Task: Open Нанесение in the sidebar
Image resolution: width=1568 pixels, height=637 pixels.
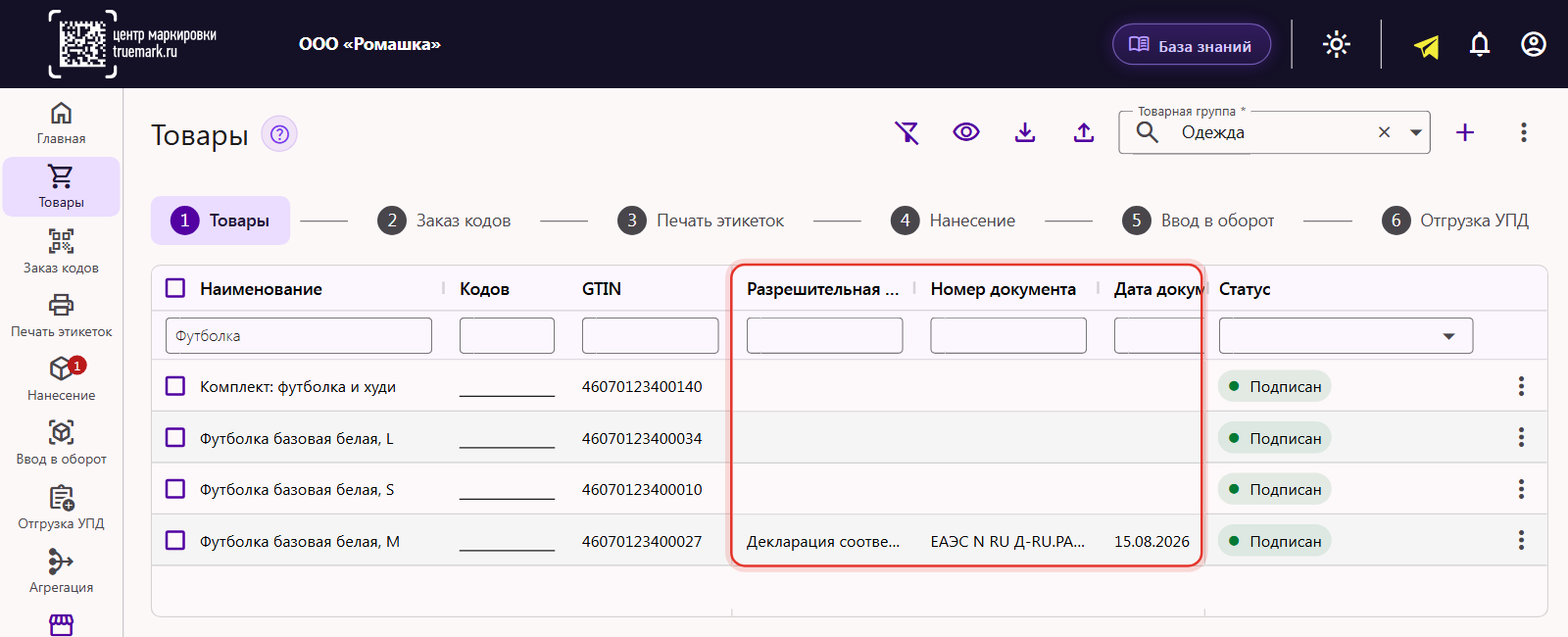Action: (61, 378)
